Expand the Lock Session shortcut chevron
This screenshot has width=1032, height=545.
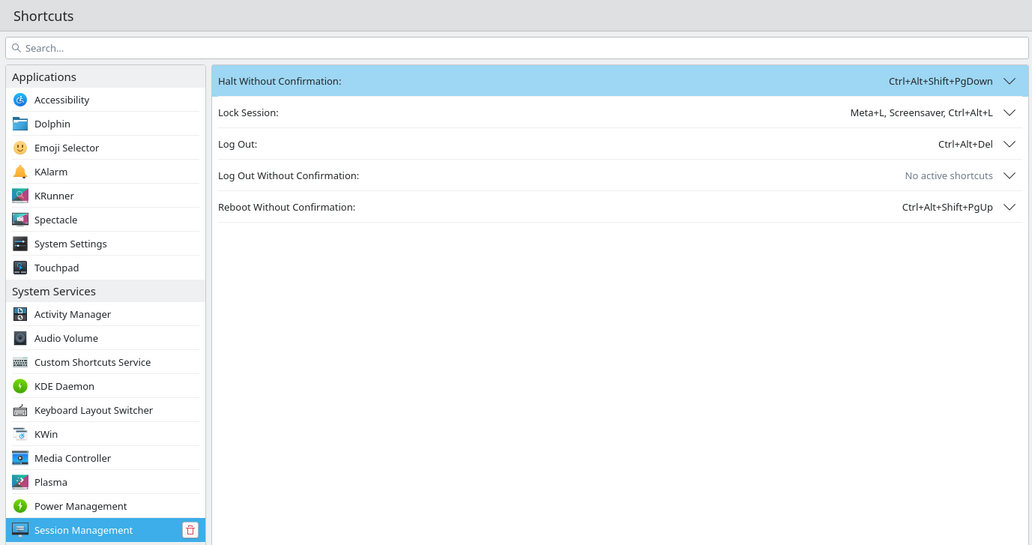(1010, 113)
